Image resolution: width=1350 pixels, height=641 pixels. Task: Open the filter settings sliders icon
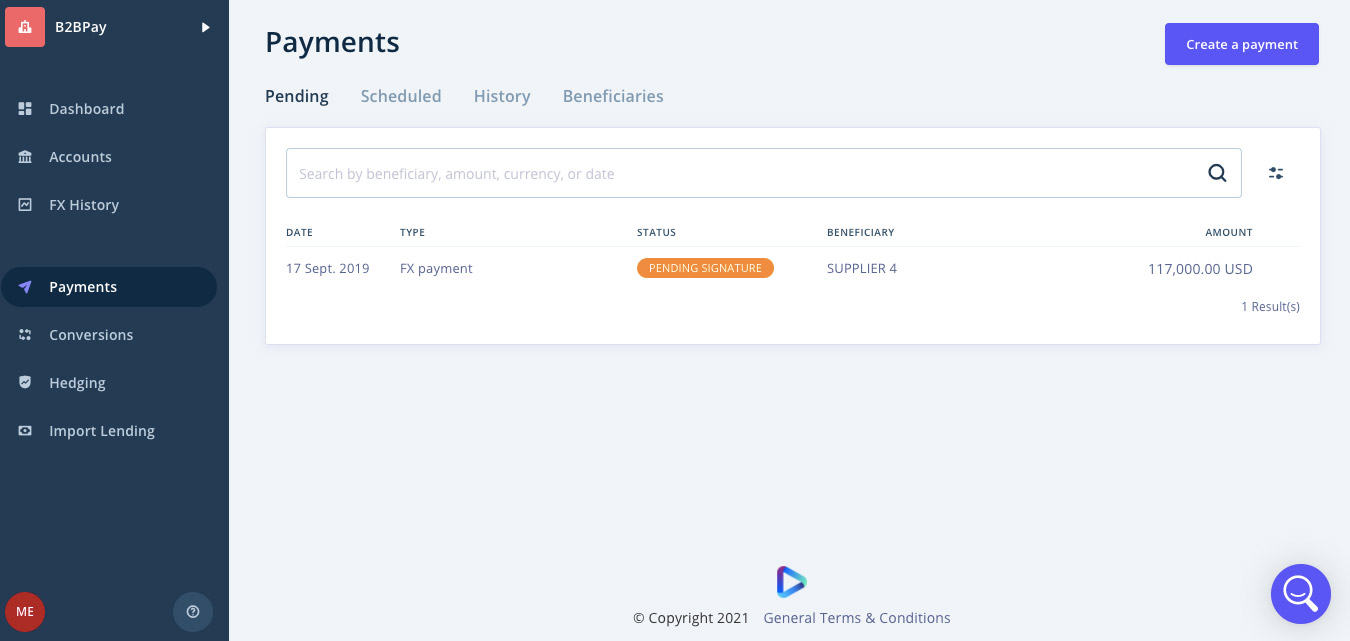(x=1276, y=173)
